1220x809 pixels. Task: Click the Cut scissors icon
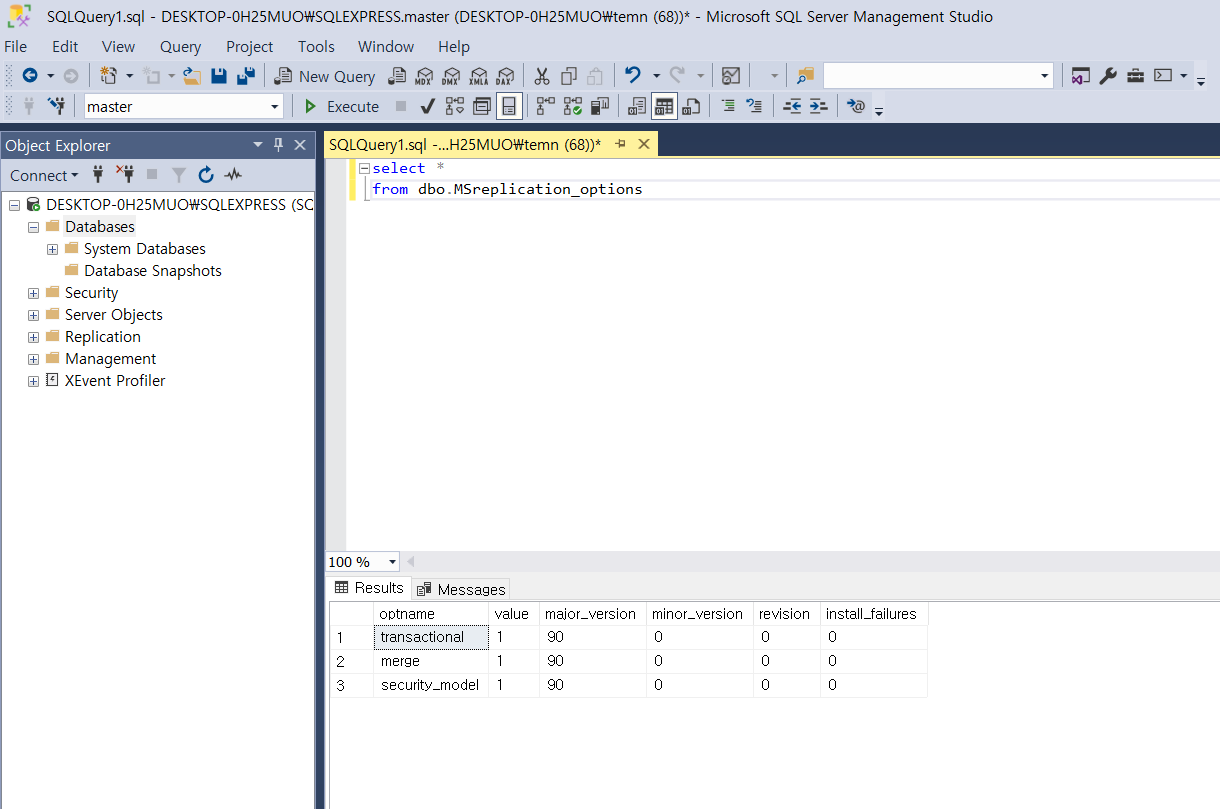(542, 76)
